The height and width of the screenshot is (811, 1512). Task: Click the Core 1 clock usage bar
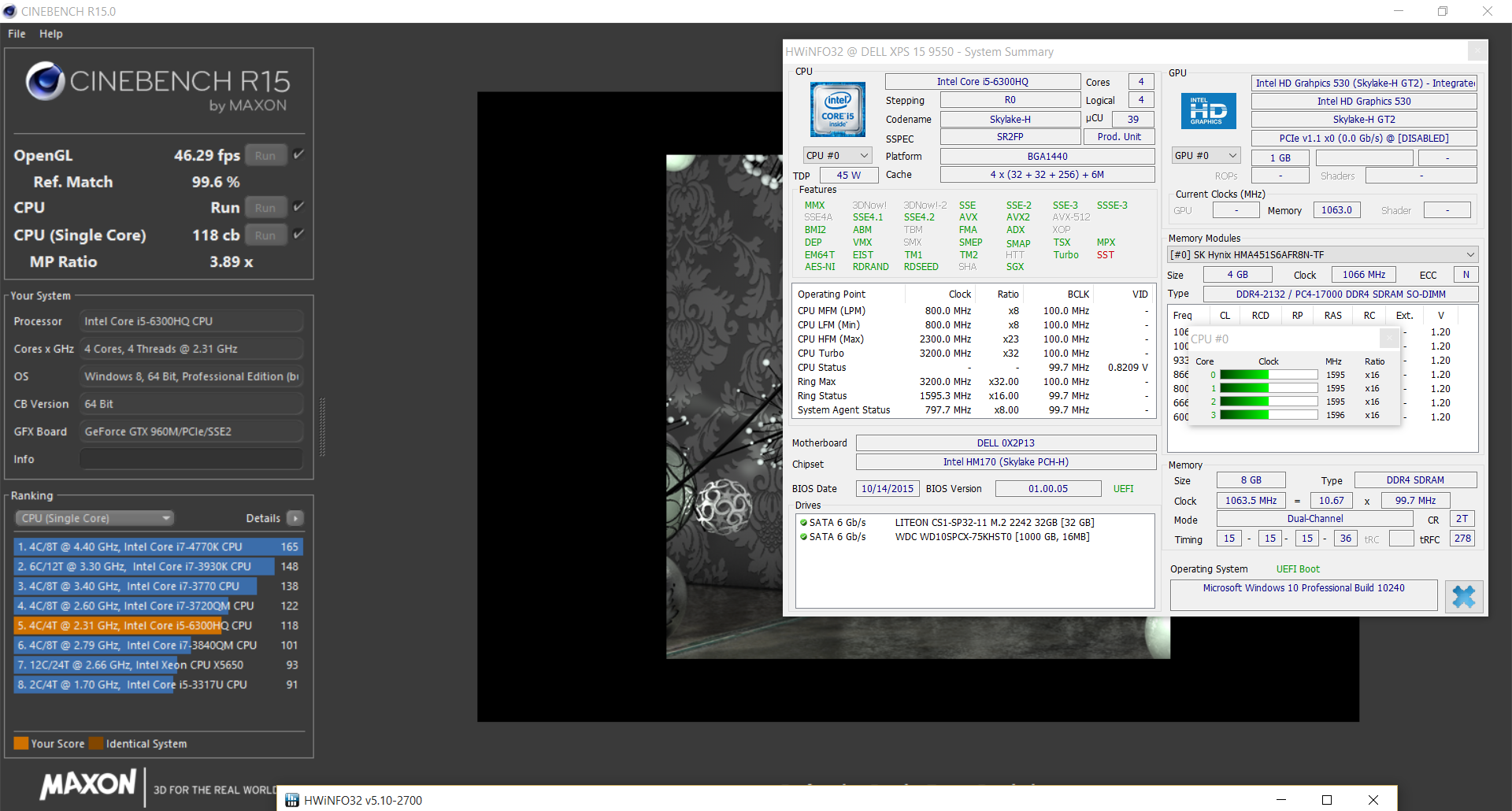click(x=1269, y=388)
